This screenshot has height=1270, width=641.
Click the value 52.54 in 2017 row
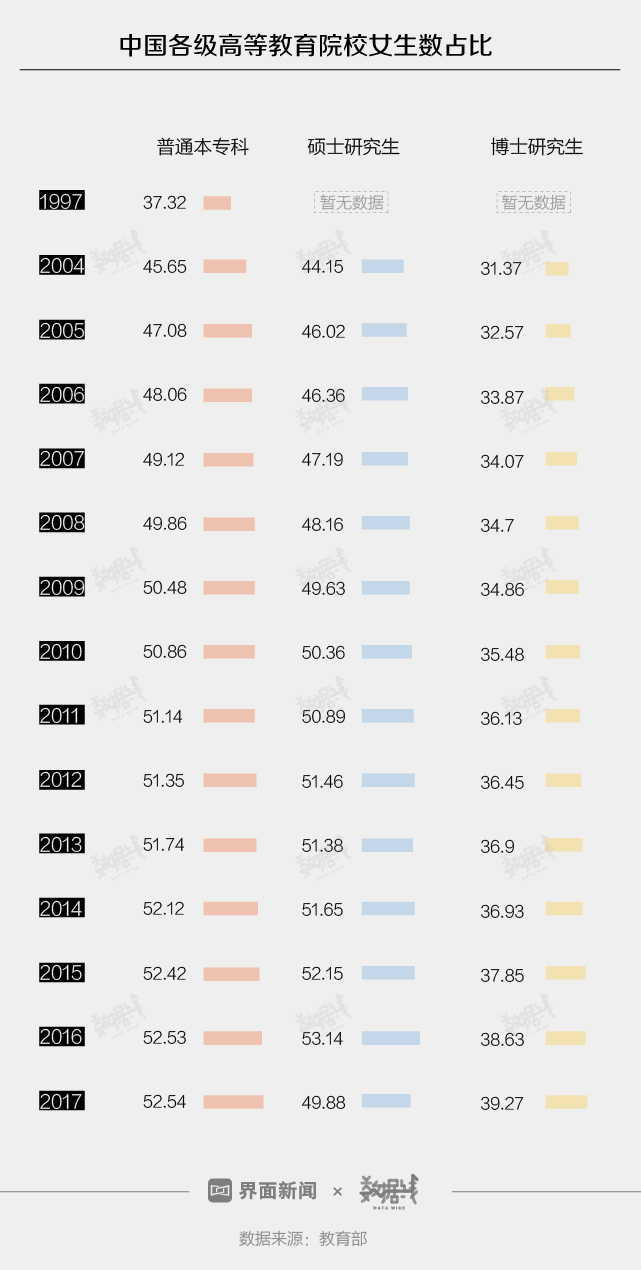tap(165, 1102)
